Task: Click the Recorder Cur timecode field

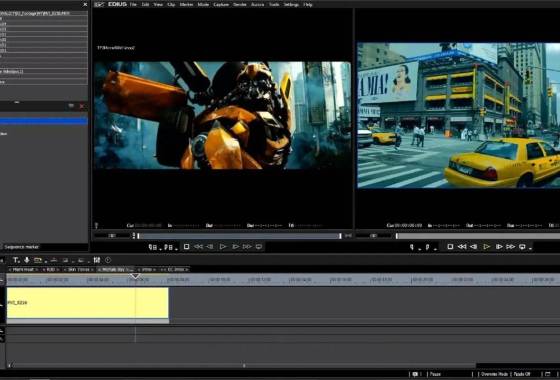Action: [x=405, y=226]
